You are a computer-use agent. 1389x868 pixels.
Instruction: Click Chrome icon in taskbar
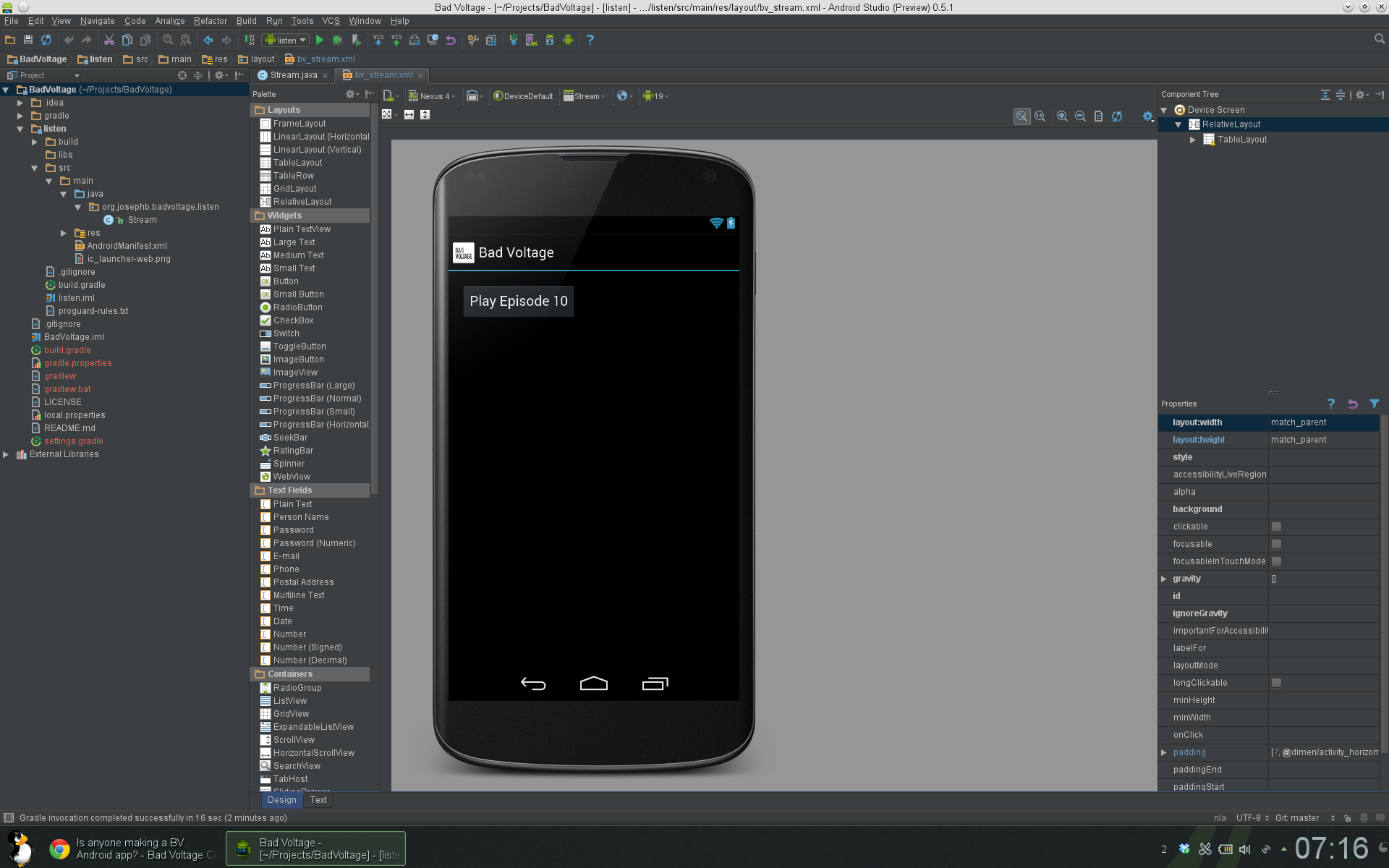click(x=59, y=848)
